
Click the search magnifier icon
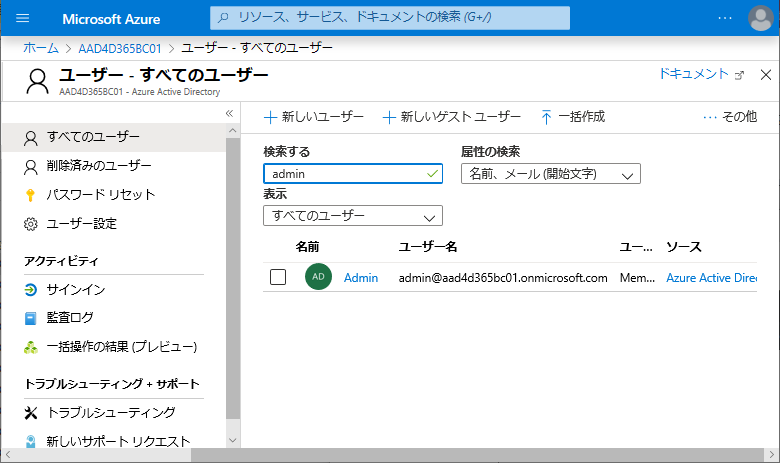pyautogui.click(x=223, y=18)
